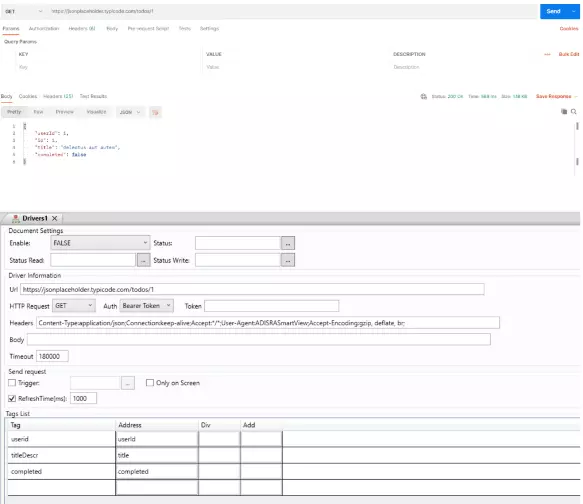
Task: Open the Enable dropdown showing FALSE
Action: pyautogui.click(x=100, y=243)
